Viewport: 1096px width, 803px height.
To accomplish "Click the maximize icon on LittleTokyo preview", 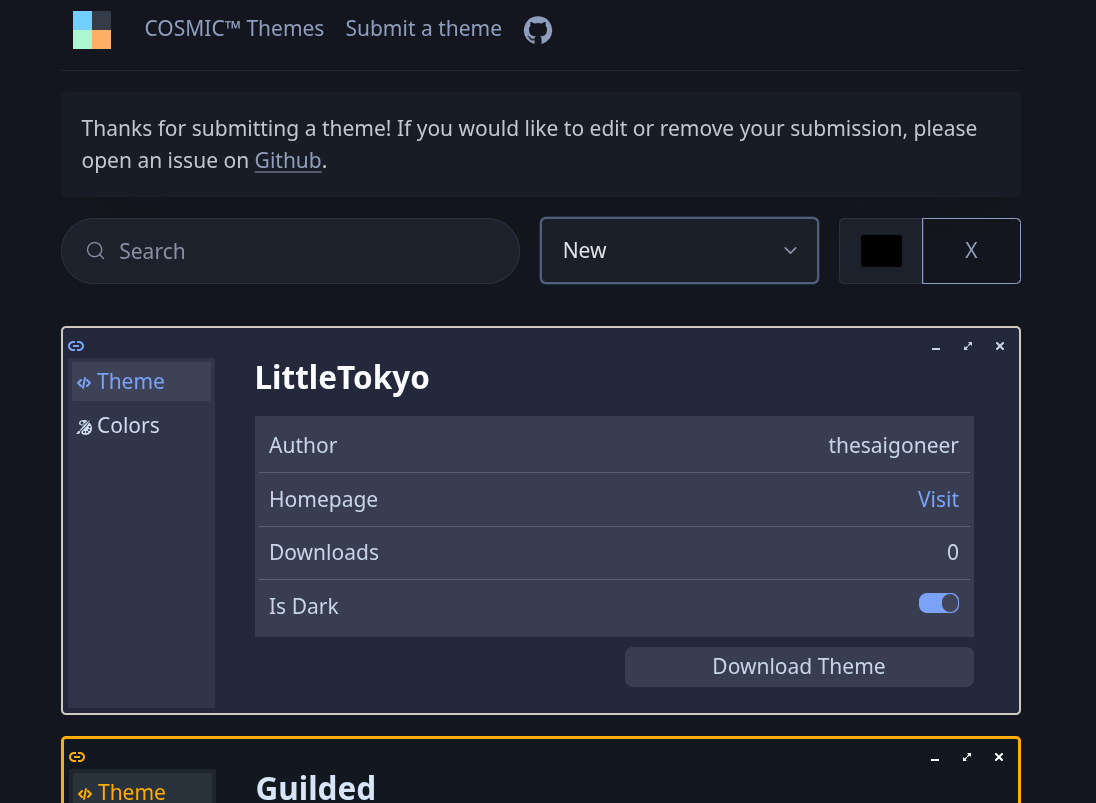I will click(x=968, y=346).
